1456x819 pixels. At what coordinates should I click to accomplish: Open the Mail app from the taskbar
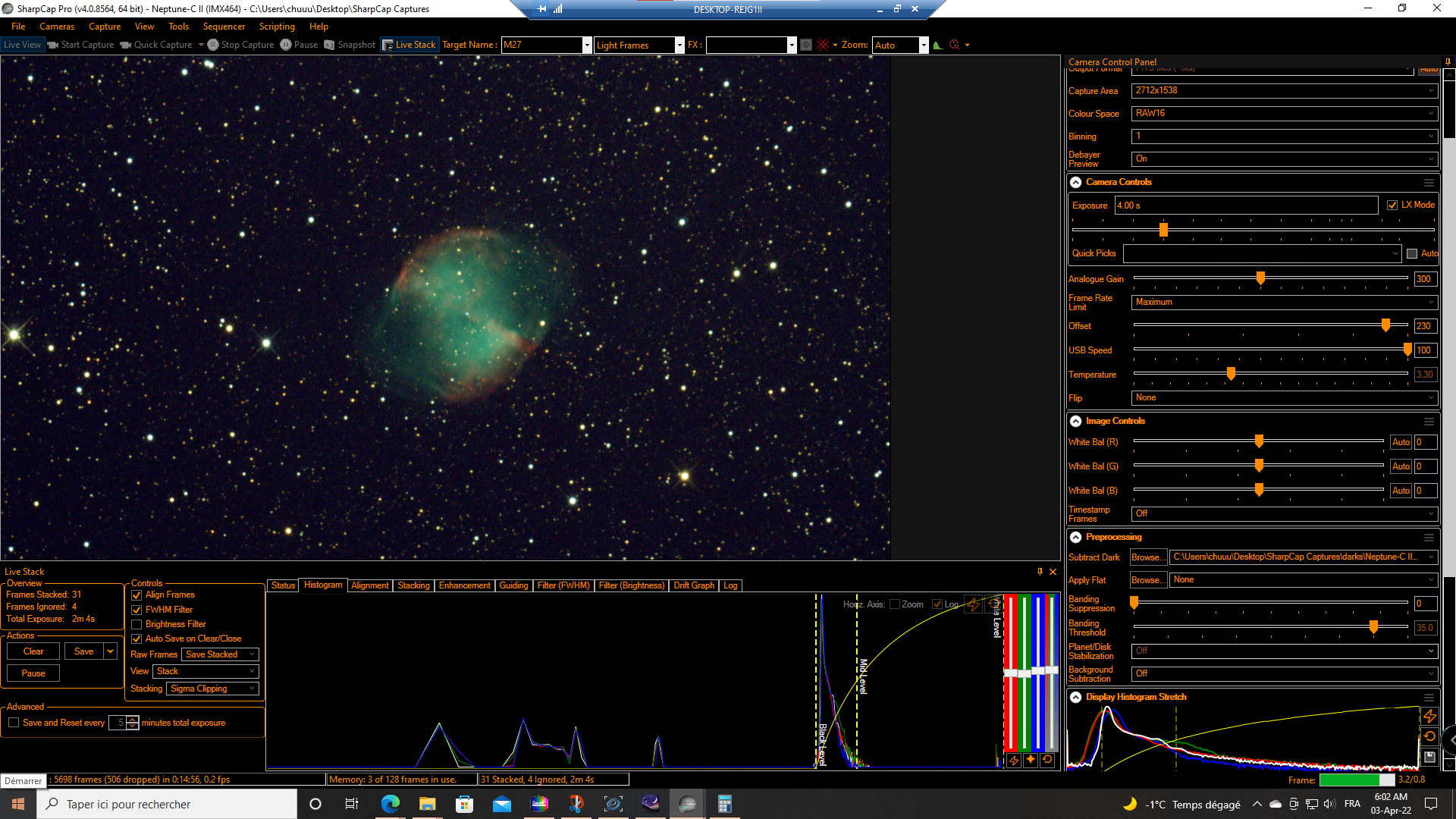[x=502, y=804]
